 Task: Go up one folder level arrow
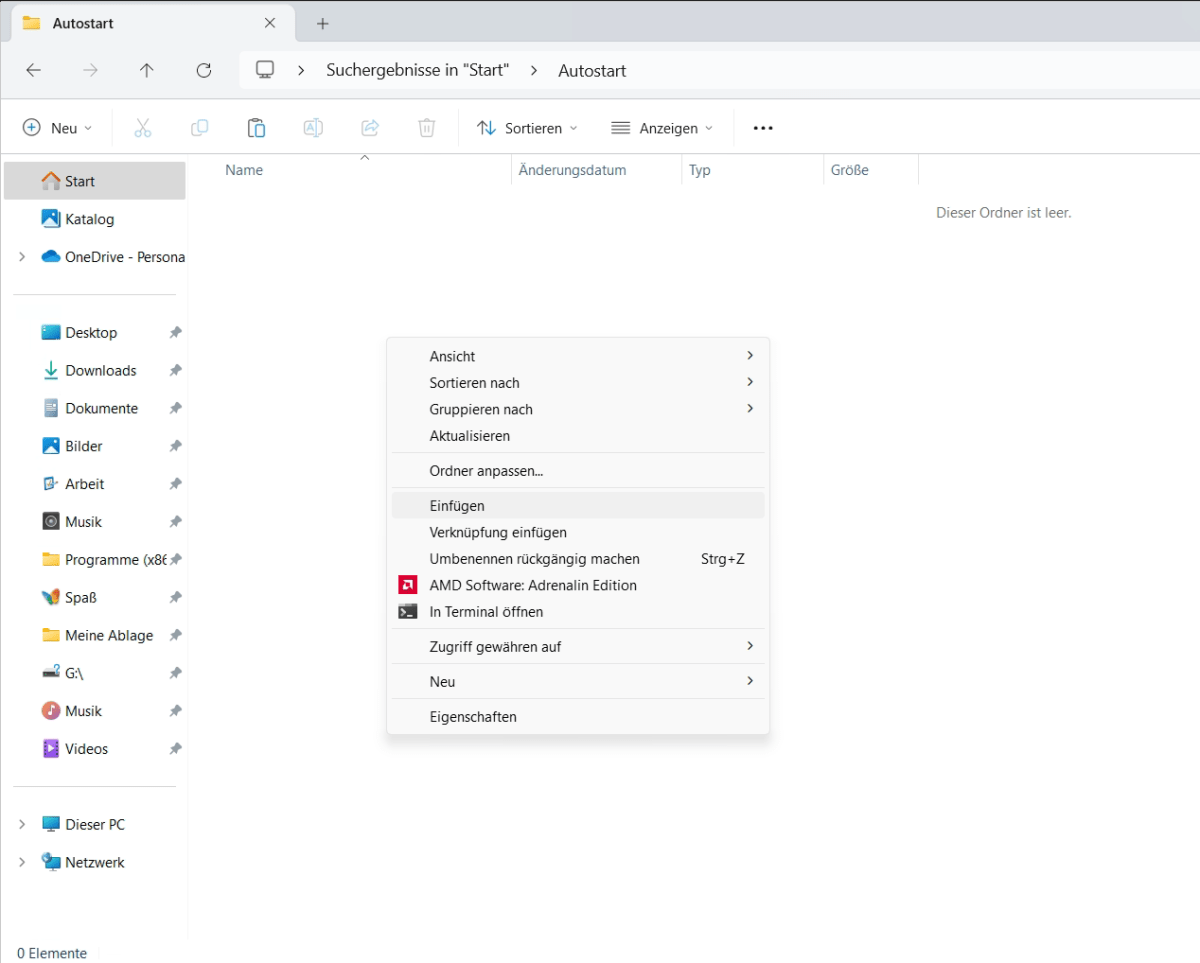147,70
